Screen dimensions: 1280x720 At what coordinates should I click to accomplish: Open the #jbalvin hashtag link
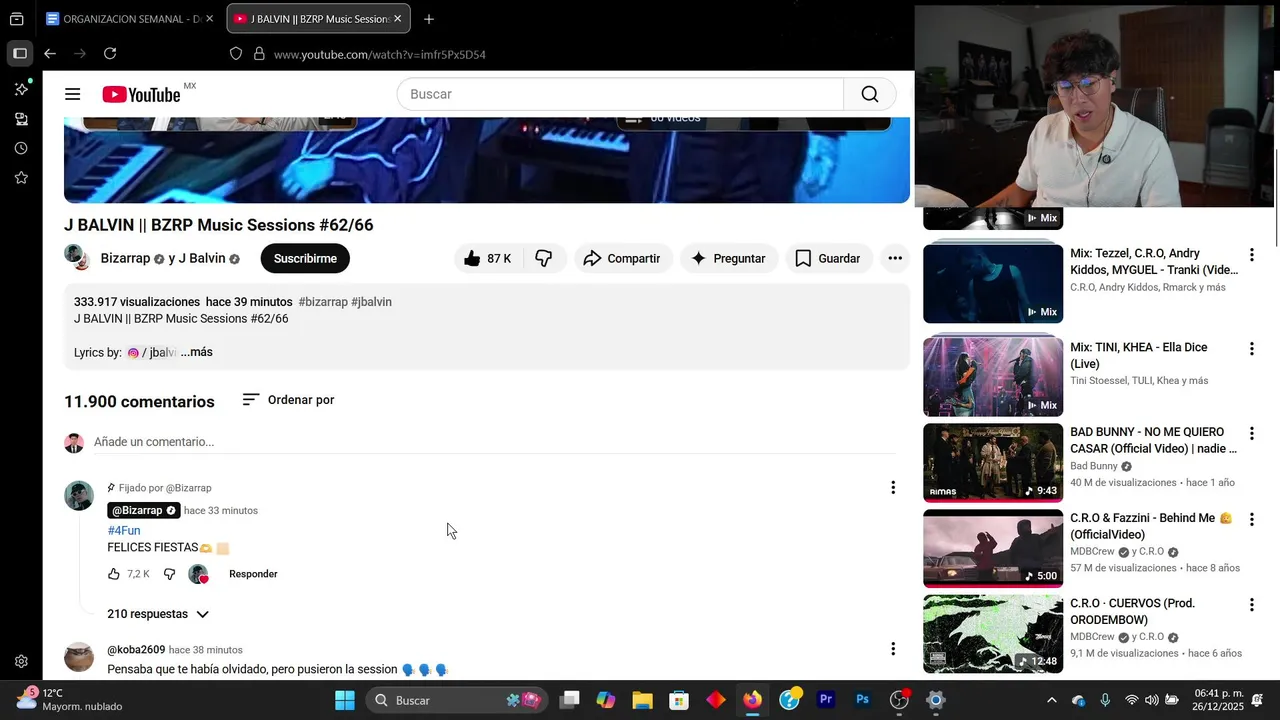coord(372,302)
